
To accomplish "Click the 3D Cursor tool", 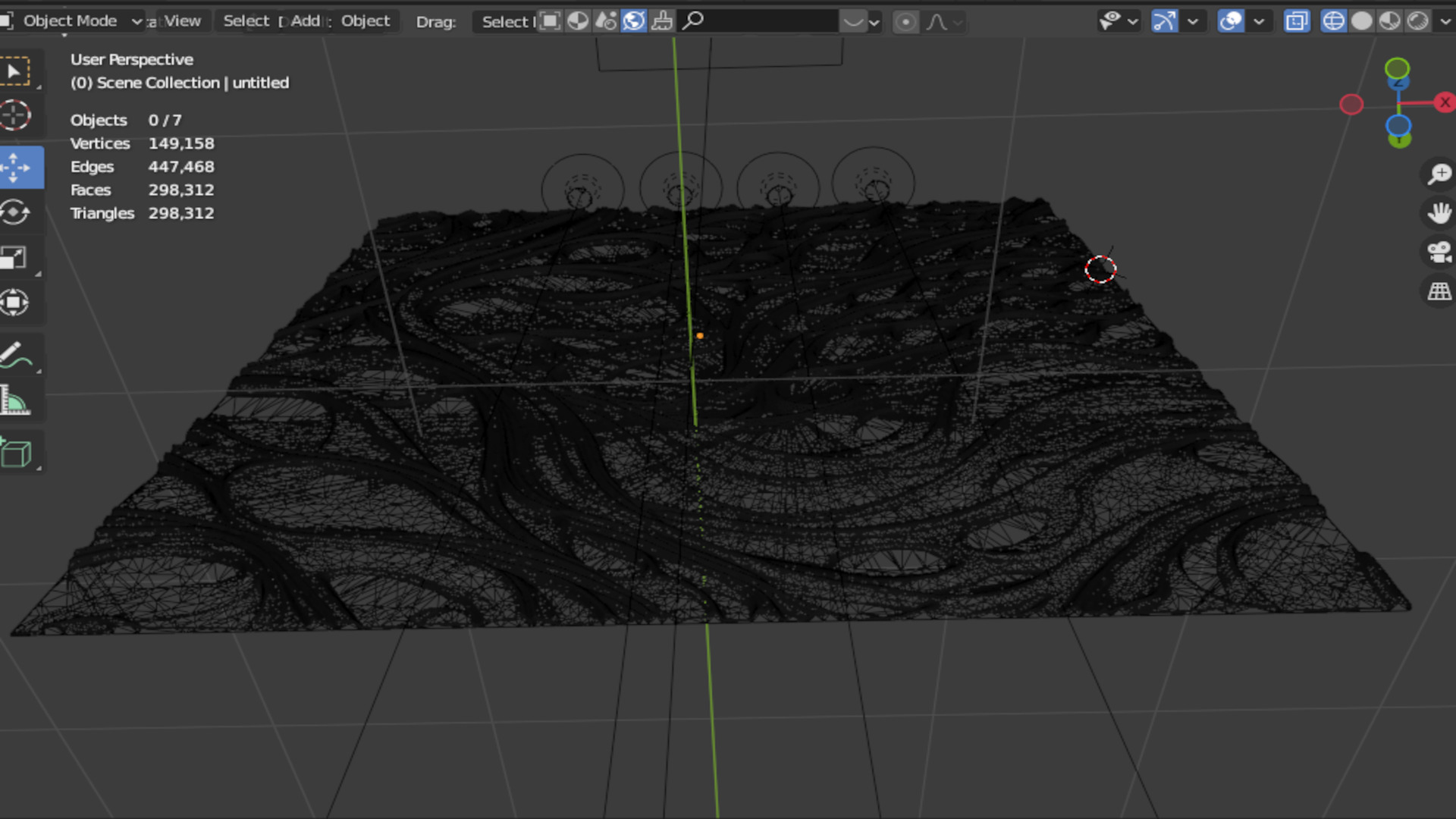I will (15, 115).
